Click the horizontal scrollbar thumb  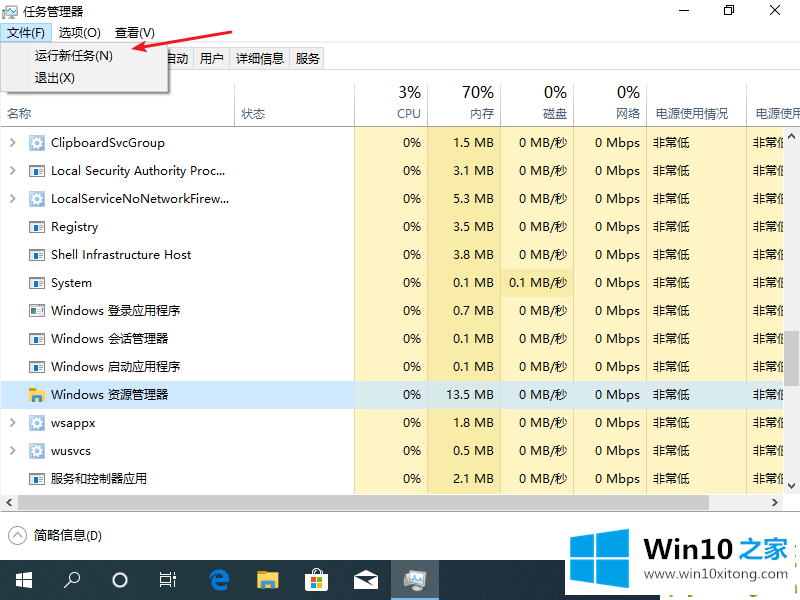[363, 503]
